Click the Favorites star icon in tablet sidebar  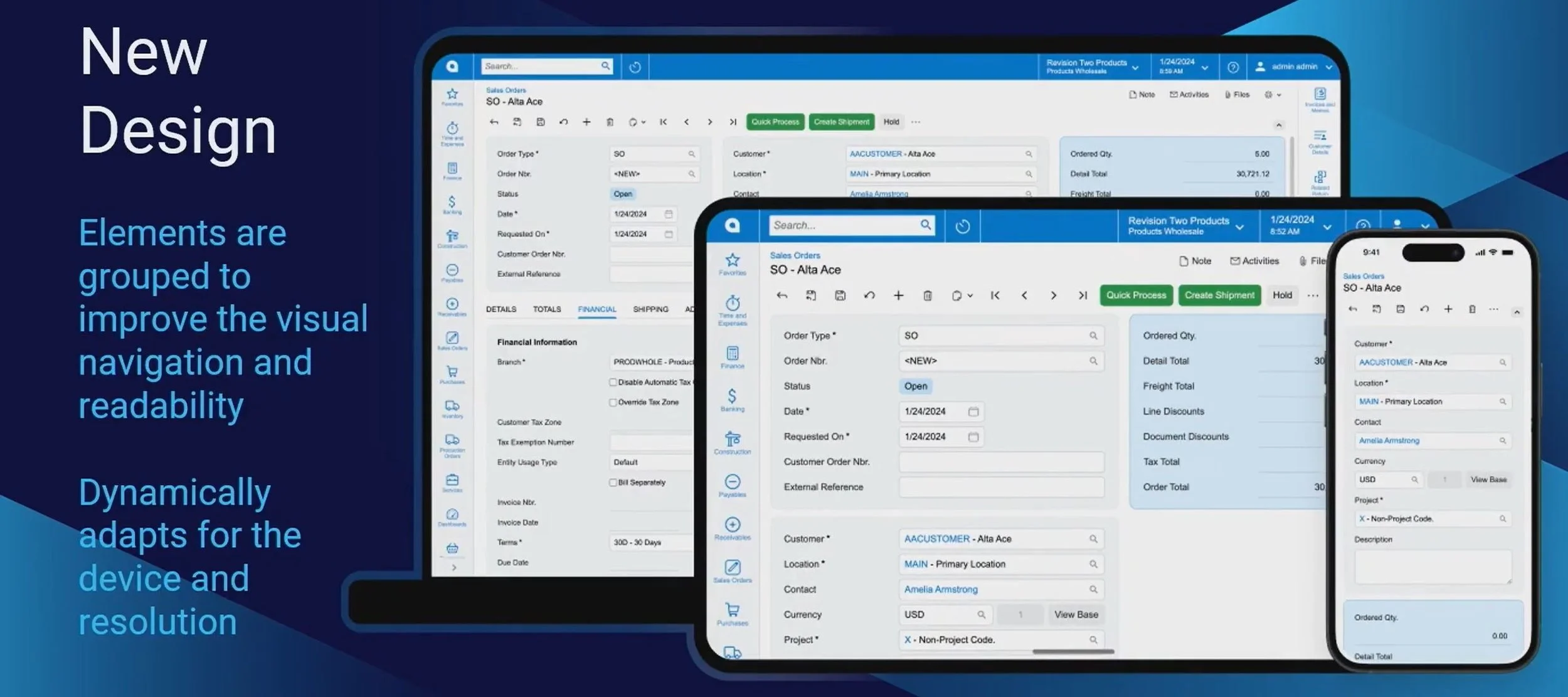(732, 260)
